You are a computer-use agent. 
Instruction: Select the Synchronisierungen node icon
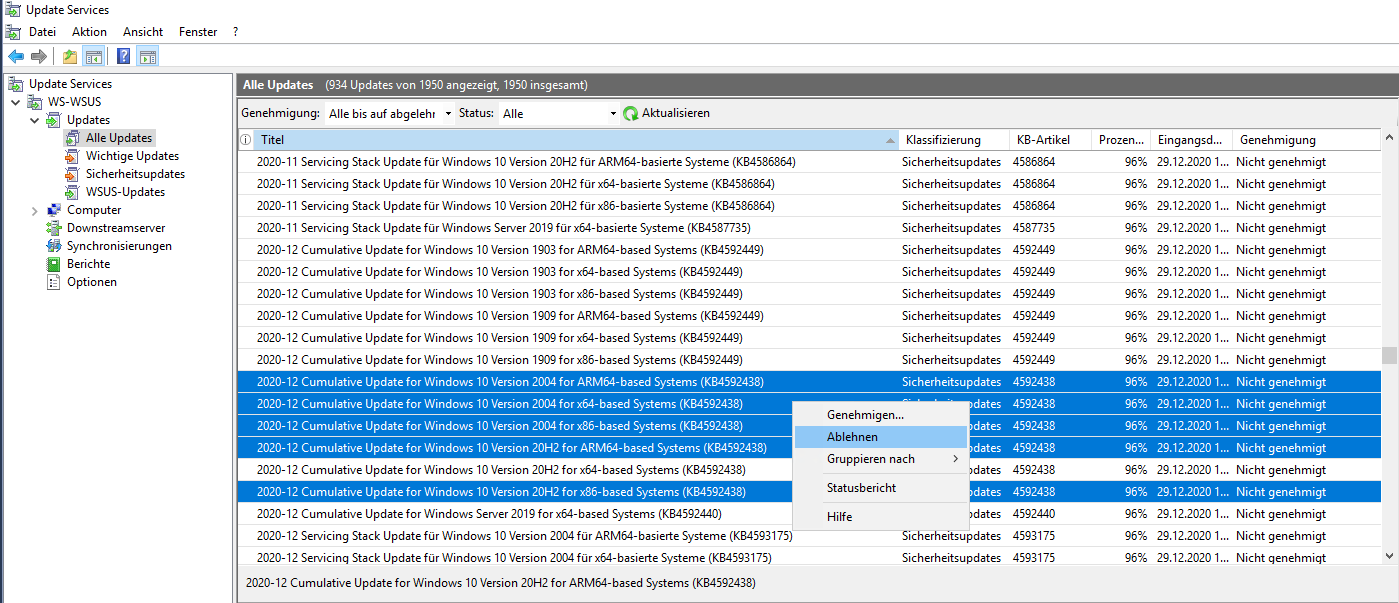coord(54,246)
